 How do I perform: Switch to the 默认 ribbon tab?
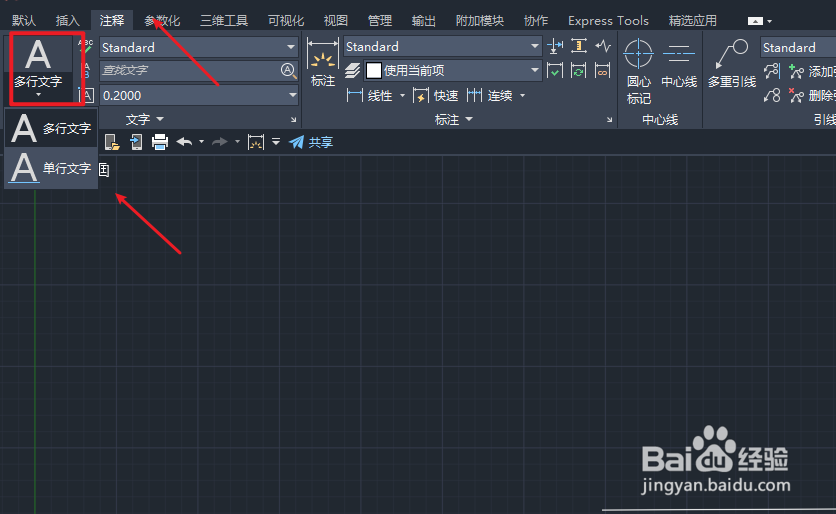24,21
